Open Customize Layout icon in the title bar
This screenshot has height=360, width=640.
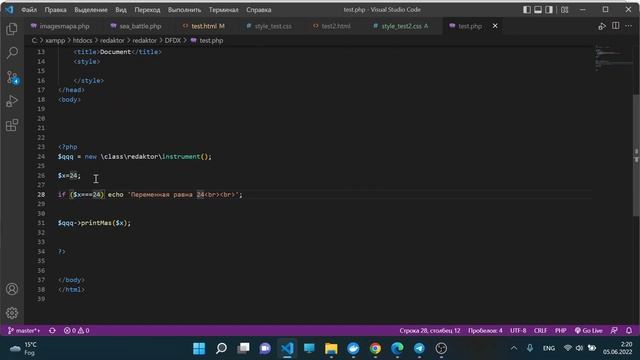click(x=564, y=9)
